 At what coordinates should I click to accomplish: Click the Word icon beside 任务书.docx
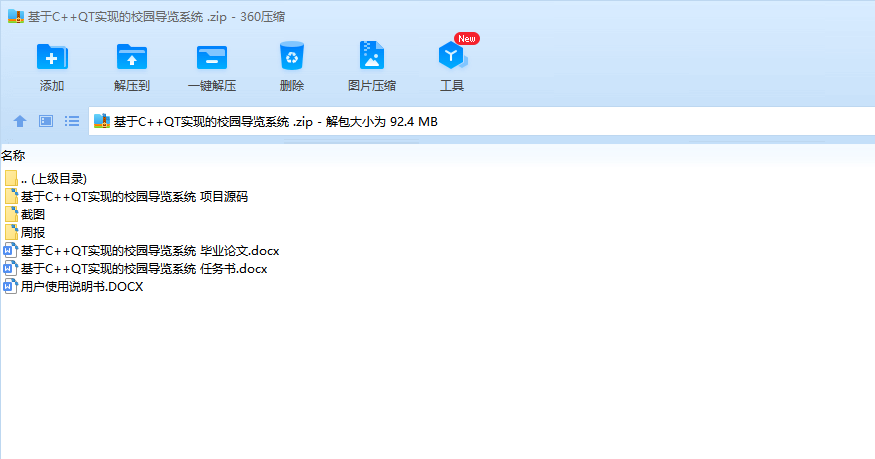tap(11, 268)
